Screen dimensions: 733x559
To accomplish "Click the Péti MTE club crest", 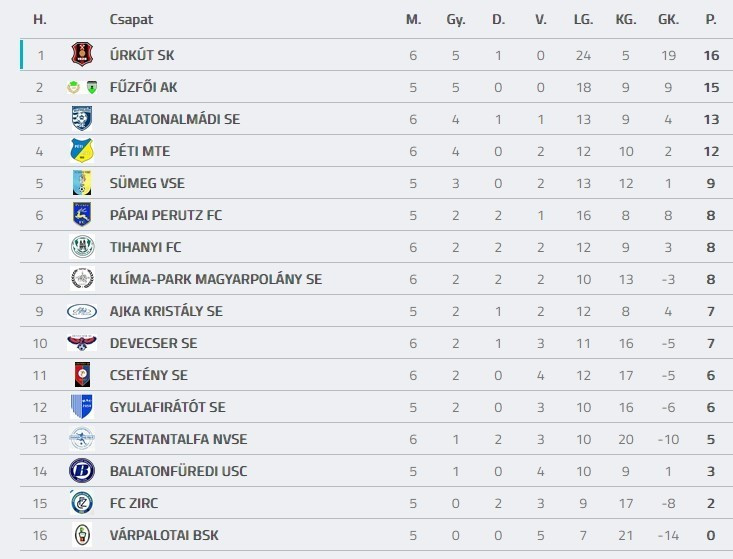I will 81,151.
